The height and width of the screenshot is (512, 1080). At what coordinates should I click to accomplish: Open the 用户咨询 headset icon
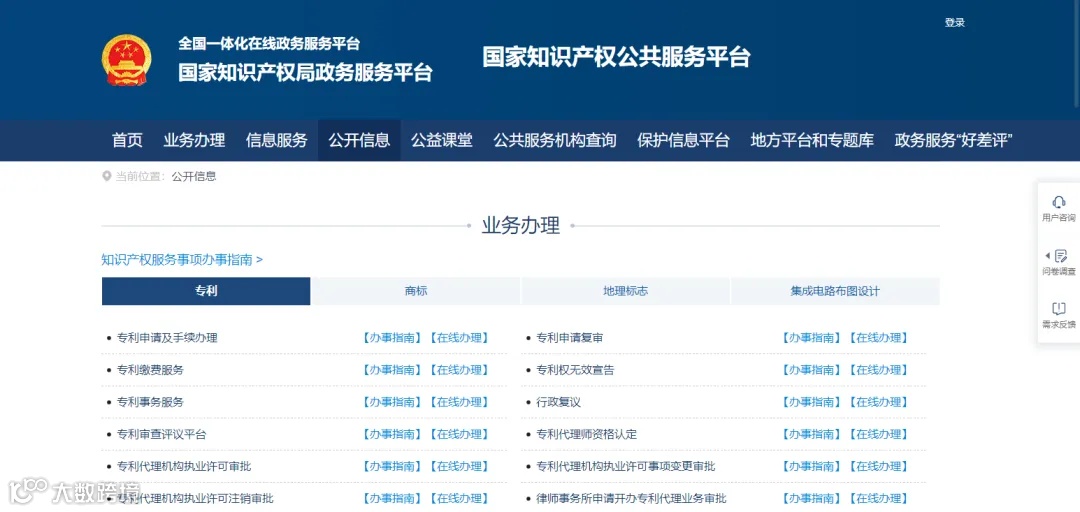(x=1059, y=202)
